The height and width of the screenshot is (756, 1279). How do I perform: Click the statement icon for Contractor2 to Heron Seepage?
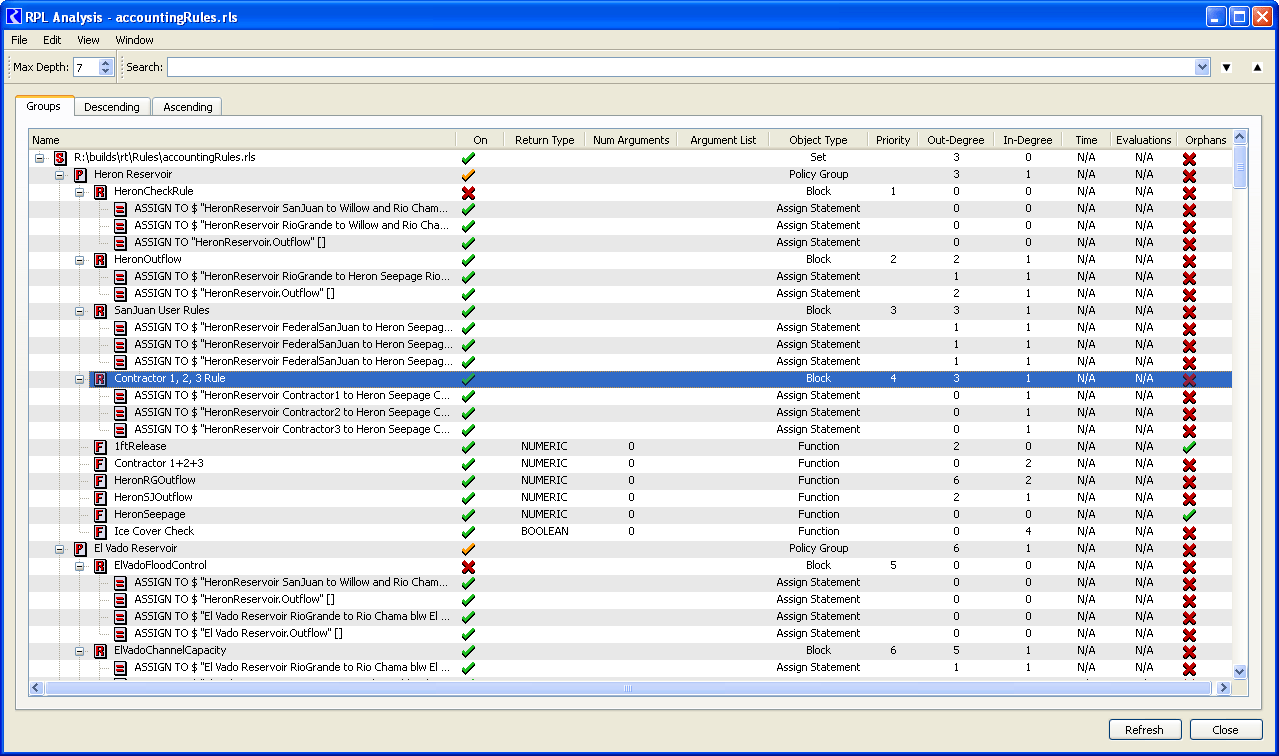[x=120, y=413]
